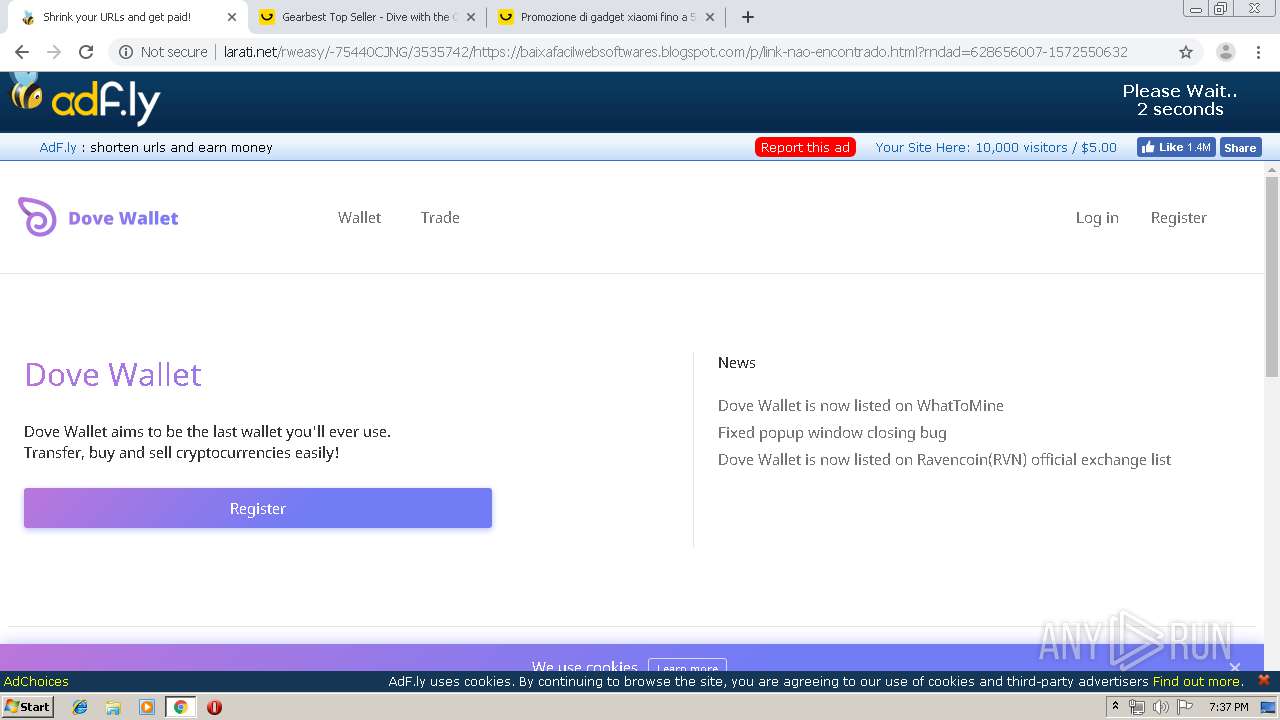Click Find out more in cookie notice
The image size is (1280, 720).
pyautogui.click(x=1197, y=681)
